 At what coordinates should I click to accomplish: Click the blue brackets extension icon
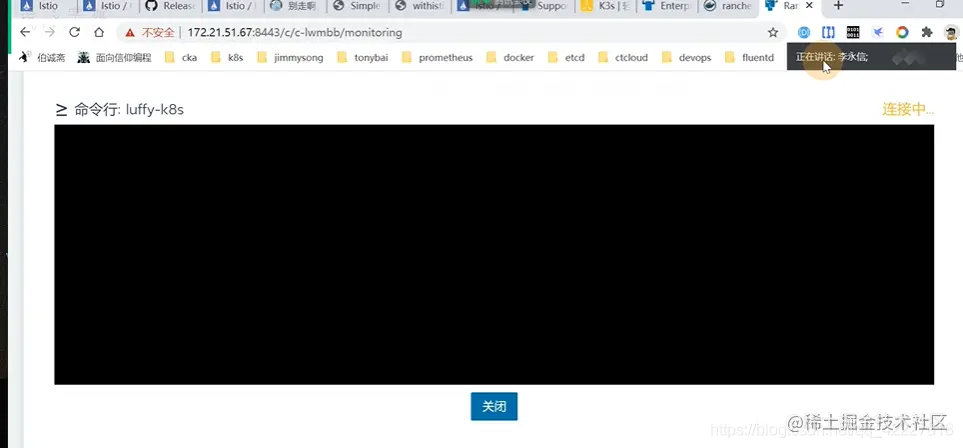[x=828, y=33]
